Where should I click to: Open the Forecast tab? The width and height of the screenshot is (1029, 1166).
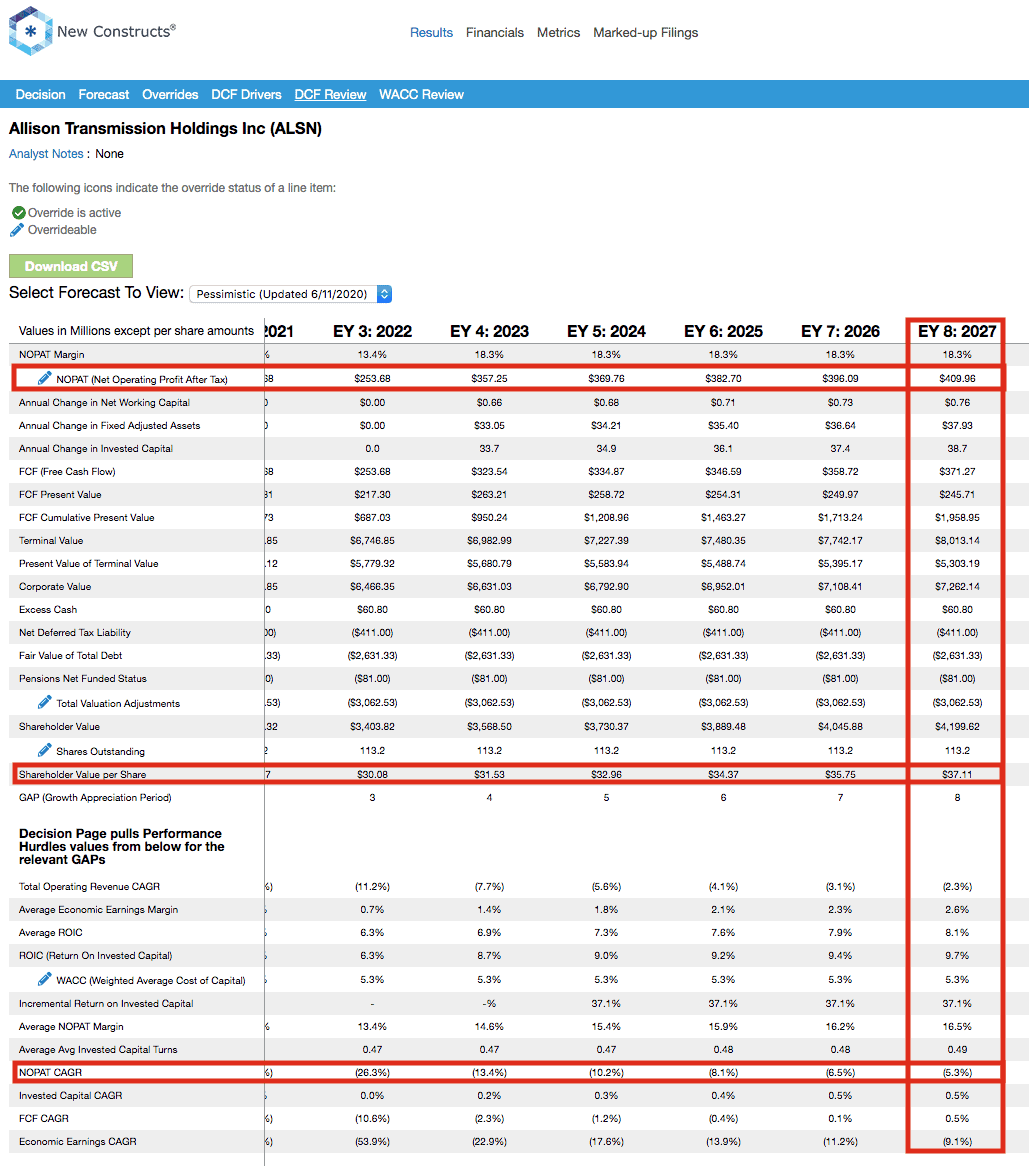103,94
